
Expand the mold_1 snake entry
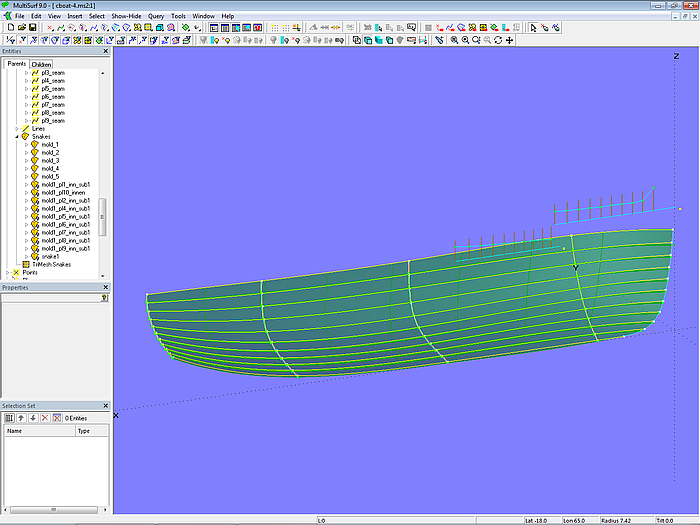(x=27, y=144)
